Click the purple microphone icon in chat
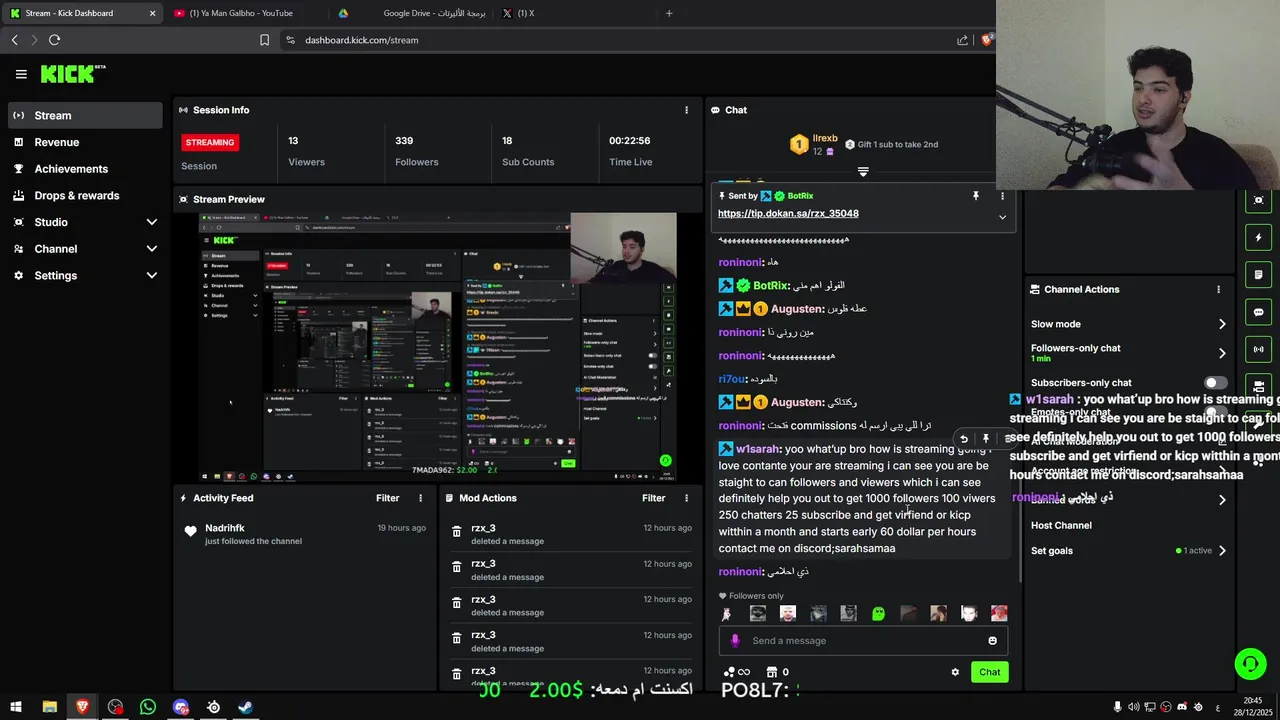Screen dimensions: 1280x720 [735, 641]
